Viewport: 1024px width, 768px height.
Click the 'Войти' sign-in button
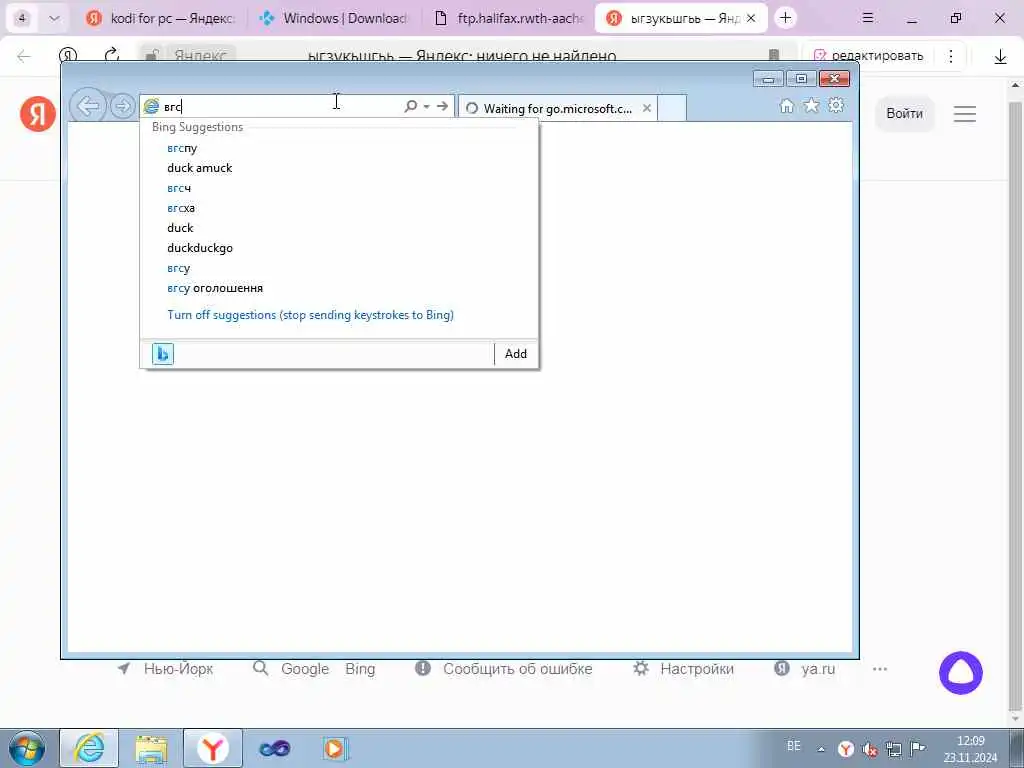[904, 114]
